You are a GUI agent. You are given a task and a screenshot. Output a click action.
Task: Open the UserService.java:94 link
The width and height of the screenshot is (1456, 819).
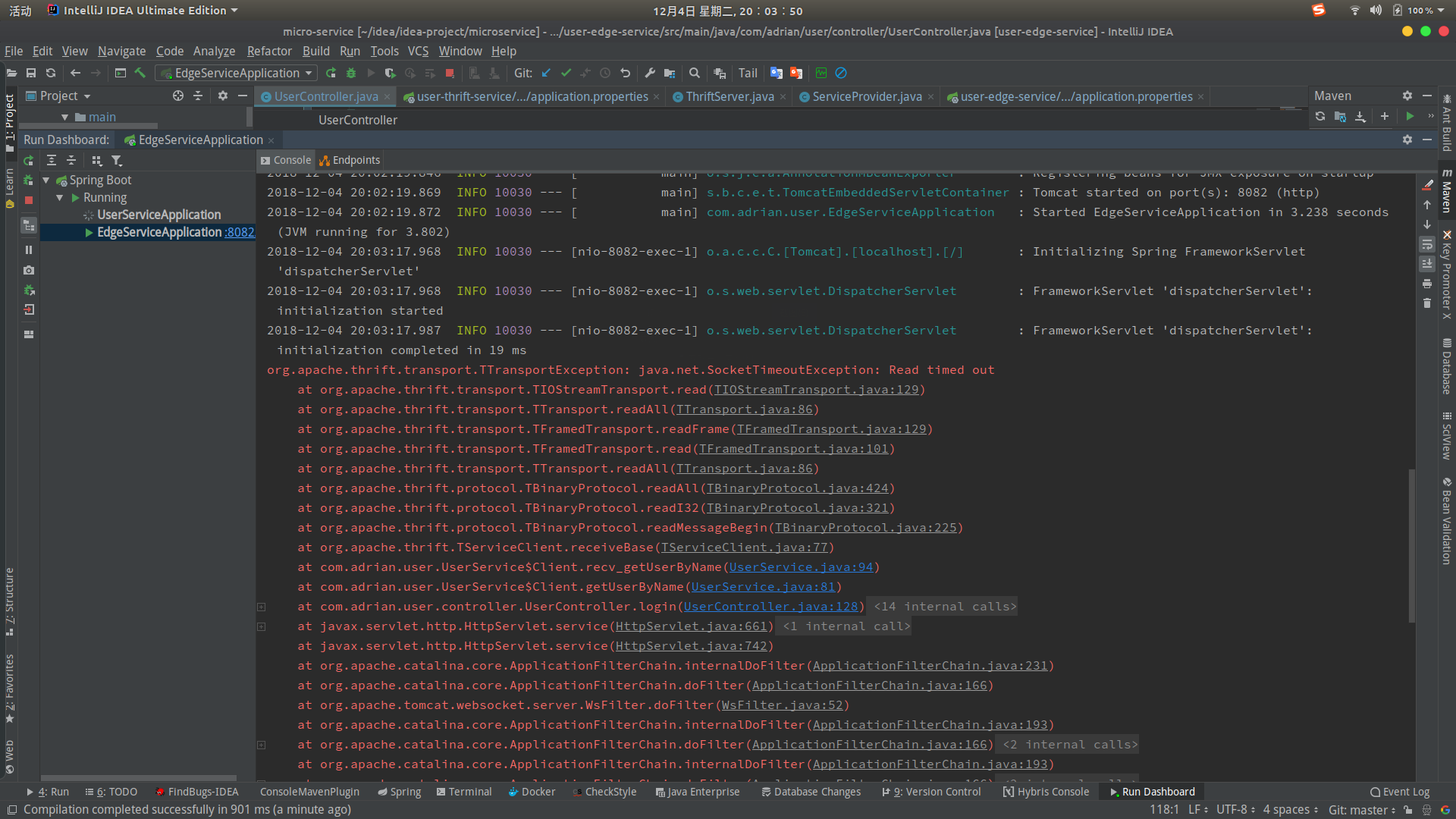(801, 567)
